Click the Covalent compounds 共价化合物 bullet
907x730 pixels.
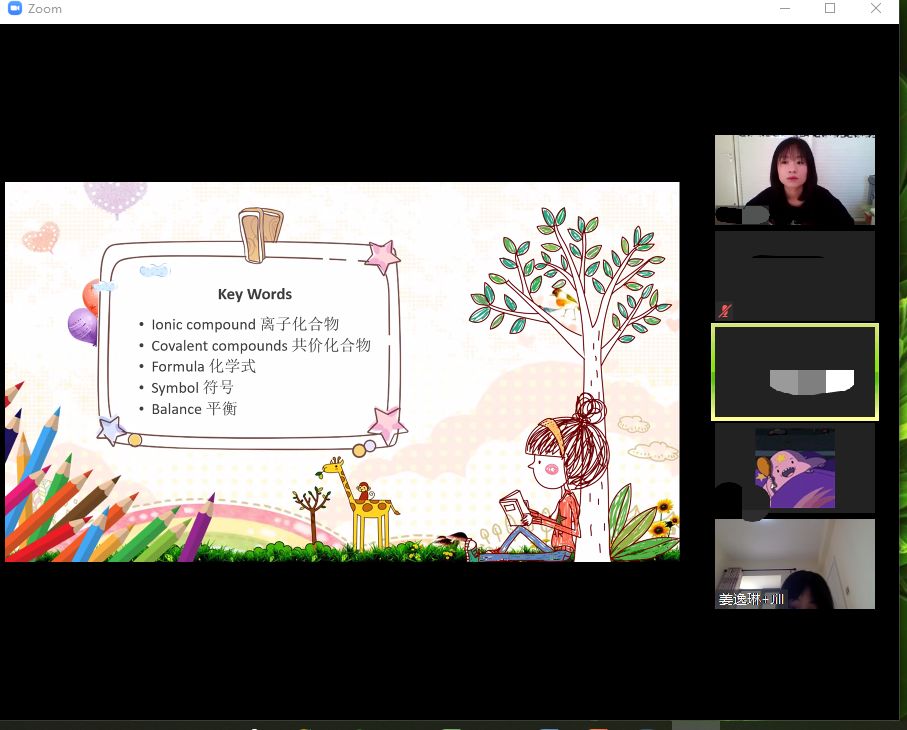click(x=261, y=345)
